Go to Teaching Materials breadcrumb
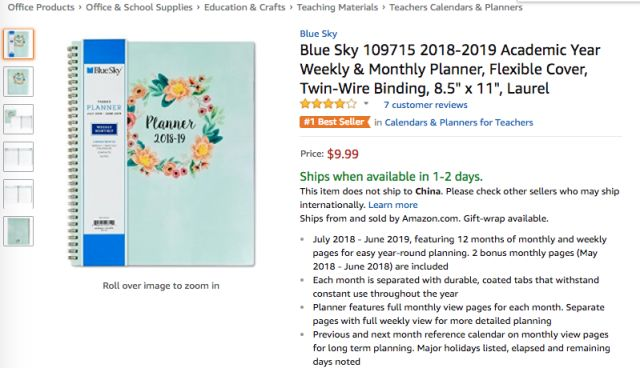Screen dimensions: 640x368 coord(337,7)
